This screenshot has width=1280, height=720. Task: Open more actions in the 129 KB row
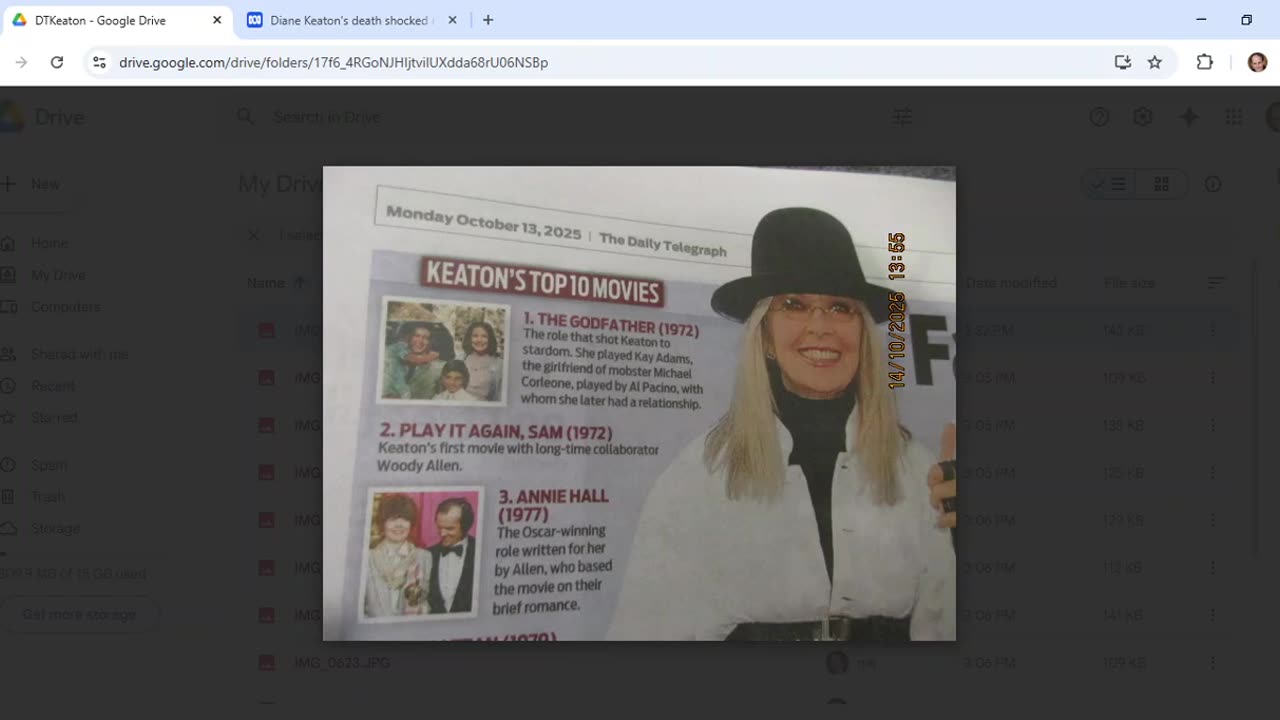(x=1213, y=520)
